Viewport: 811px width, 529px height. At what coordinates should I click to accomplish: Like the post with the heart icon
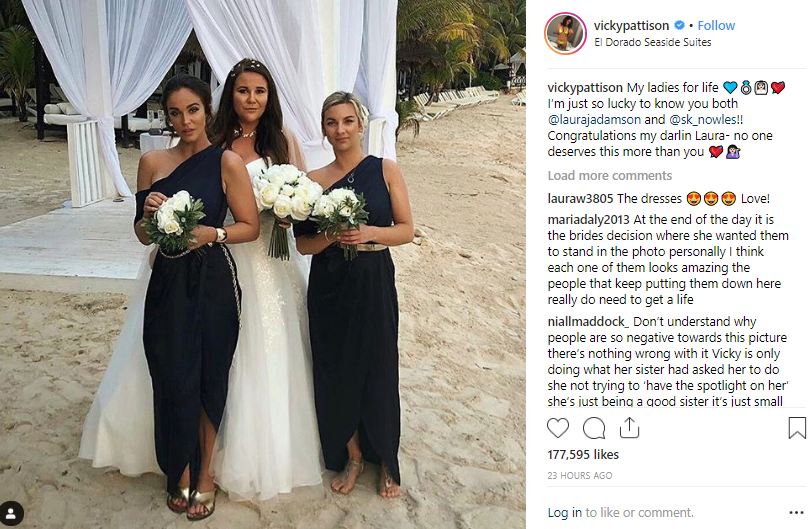558,428
